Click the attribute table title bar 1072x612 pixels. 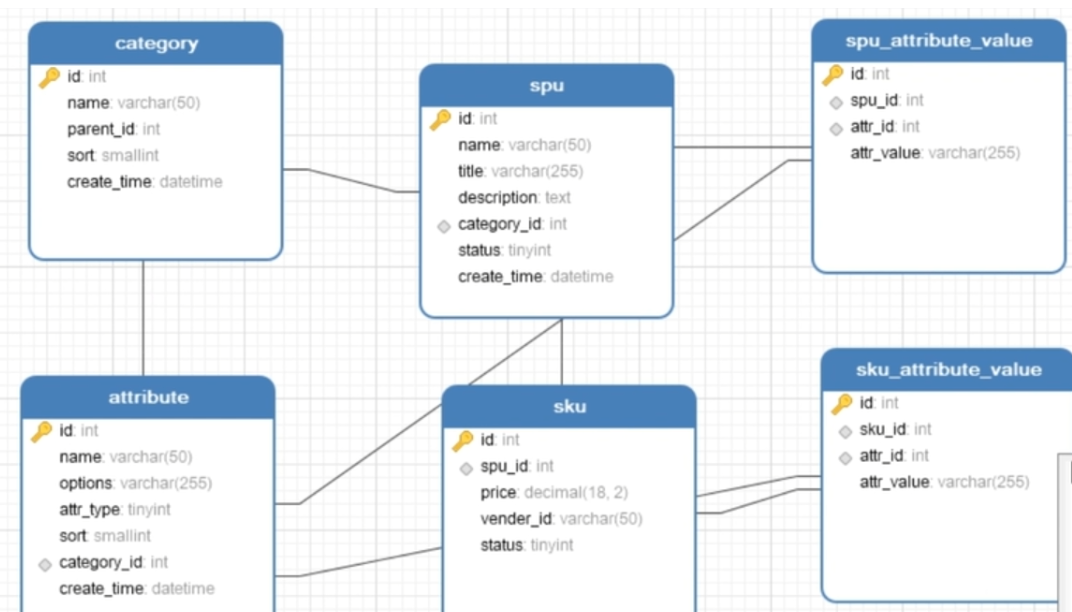click(x=148, y=397)
